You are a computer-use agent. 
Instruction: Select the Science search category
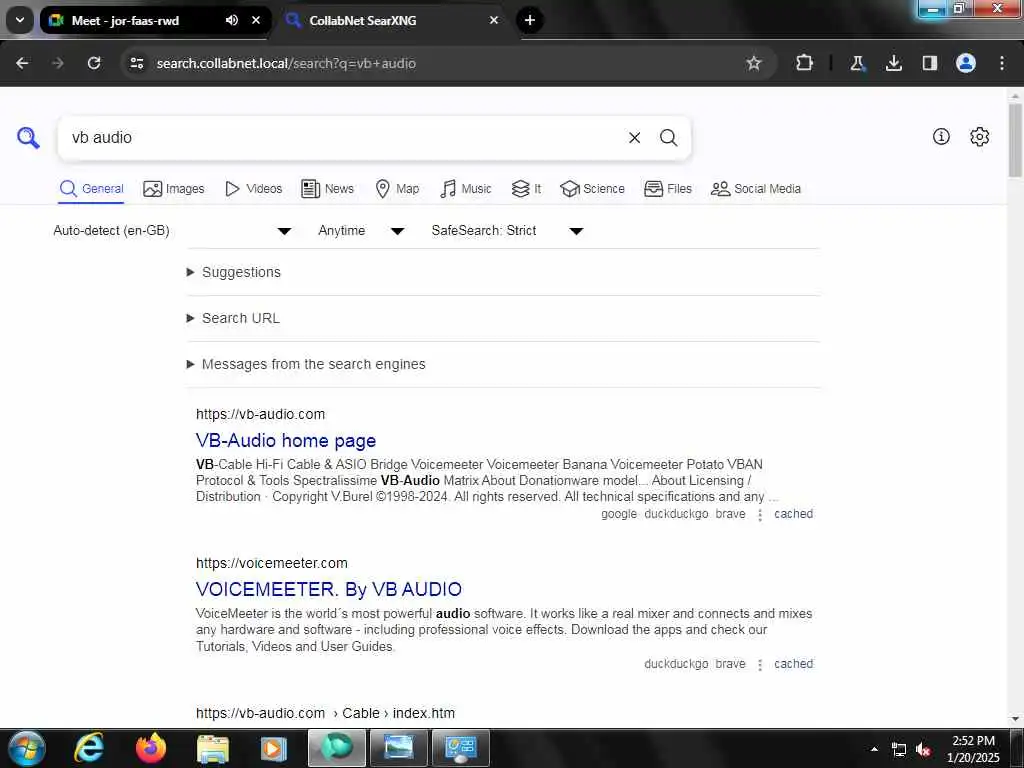(x=592, y=189)
